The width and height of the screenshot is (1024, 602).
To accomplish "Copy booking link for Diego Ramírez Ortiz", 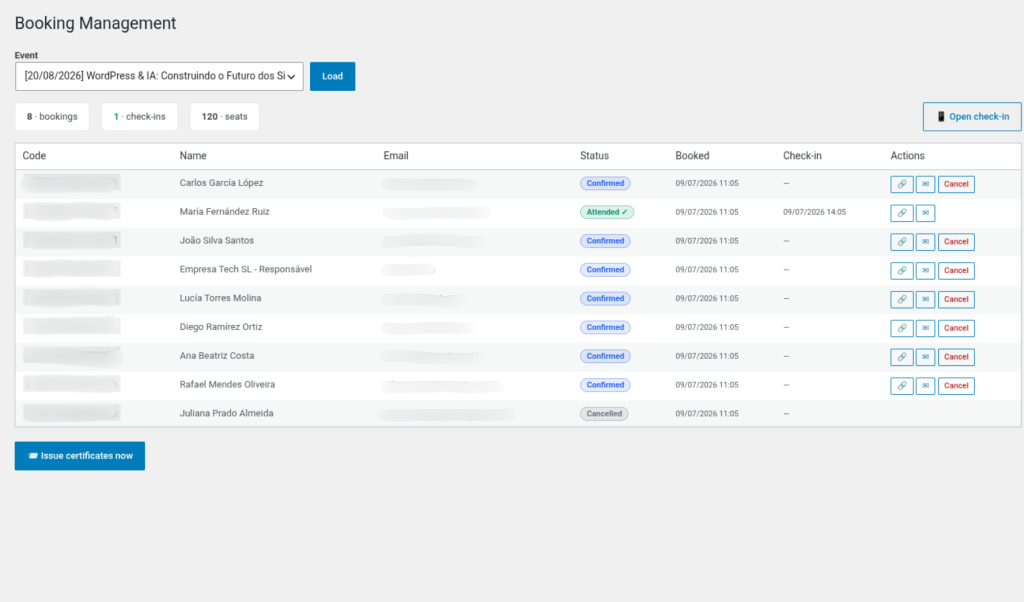I will pyautogui.click(x=901, y=328).
